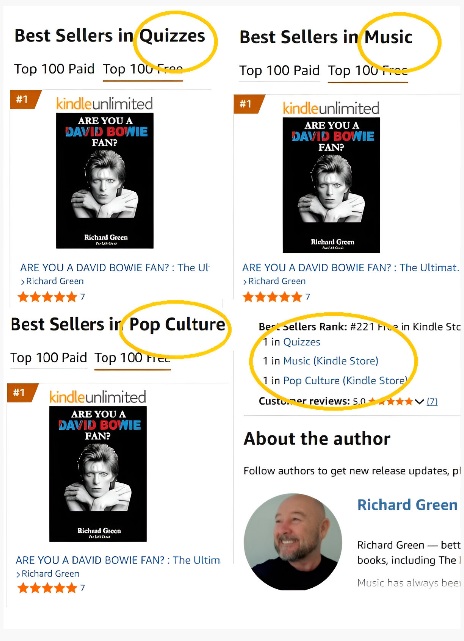Click the David Bowie book cover in Pop Culture
The width and height of the screenshot is (464, 641).
coord(98,474)
